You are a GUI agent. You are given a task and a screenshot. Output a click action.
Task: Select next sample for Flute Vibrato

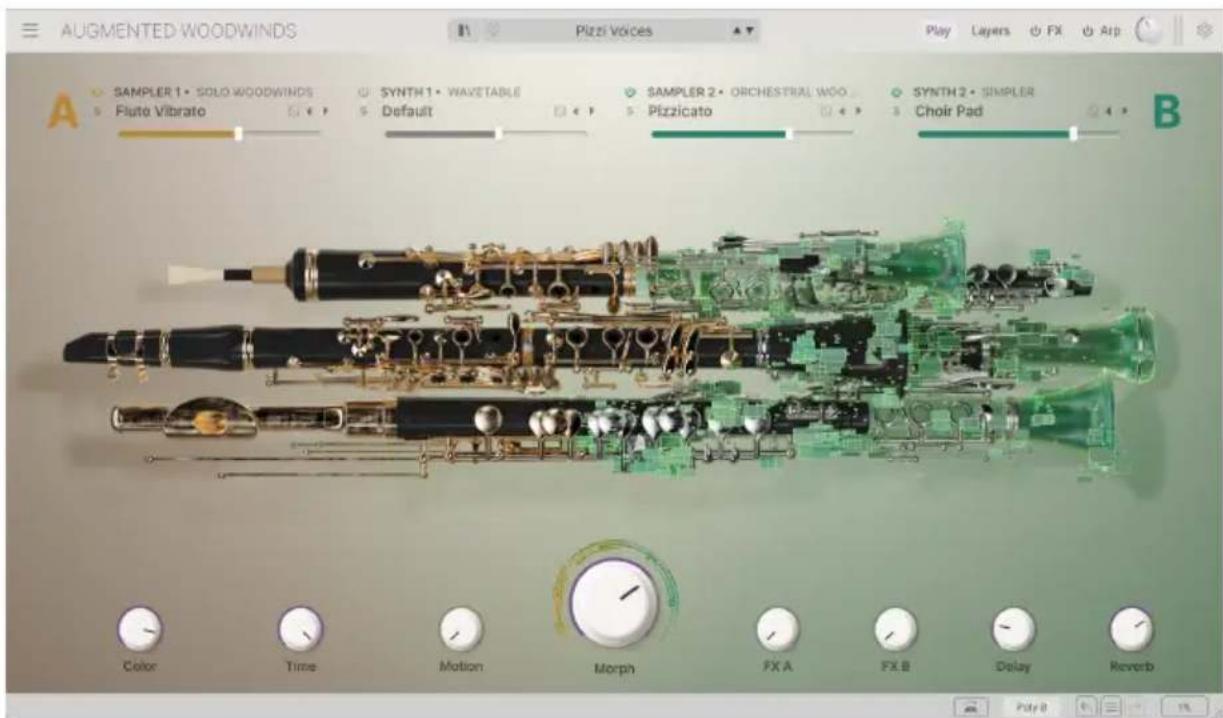pos(324,111)
